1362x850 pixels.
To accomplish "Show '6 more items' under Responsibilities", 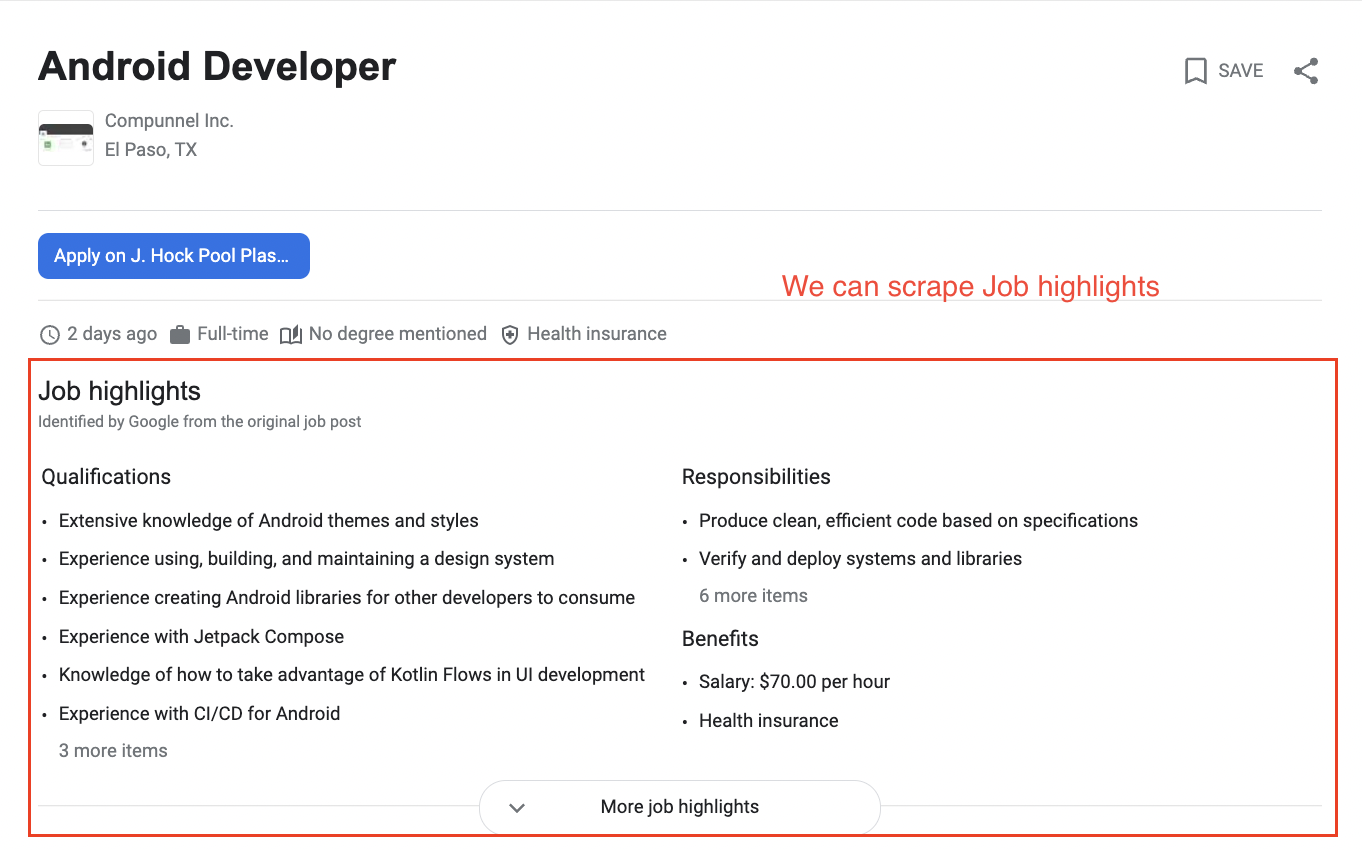I will tap(753, 595).
